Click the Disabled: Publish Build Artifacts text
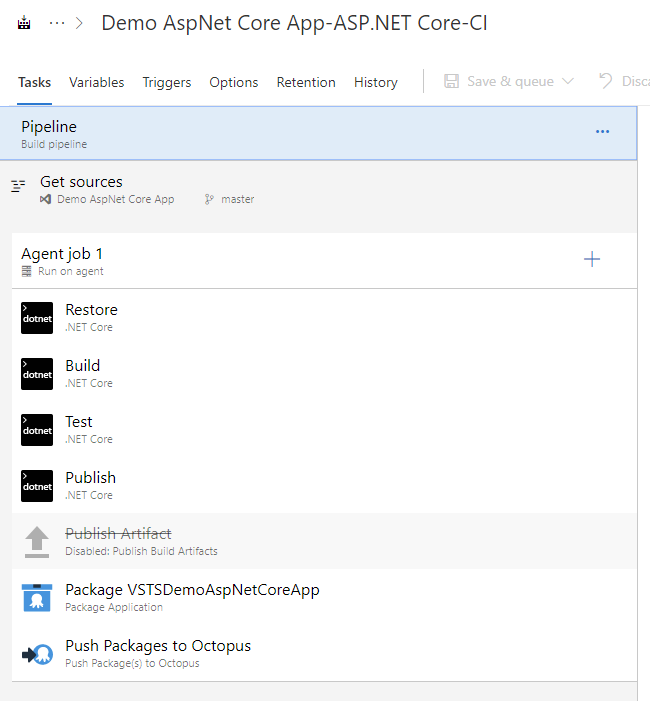This screenshot has width=650, height=701. pos(141,551)
